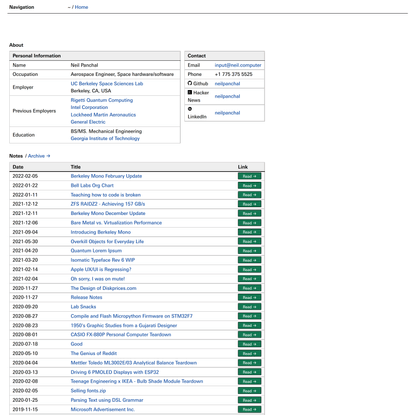Open the Georgia Institute of Technology link
This screenshot has width=415, height=415.
[x=105, y=138]
